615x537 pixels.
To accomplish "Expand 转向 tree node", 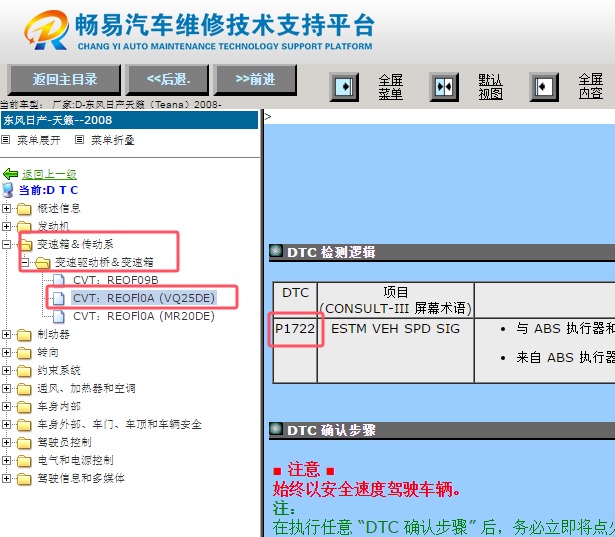I will [6, 352].
